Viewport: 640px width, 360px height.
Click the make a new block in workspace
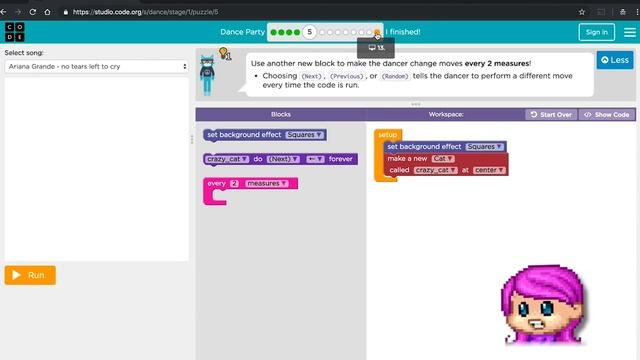point(446,164)
